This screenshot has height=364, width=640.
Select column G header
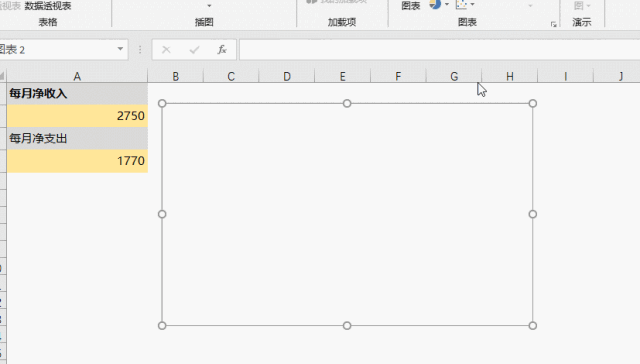tap(454, 76)
